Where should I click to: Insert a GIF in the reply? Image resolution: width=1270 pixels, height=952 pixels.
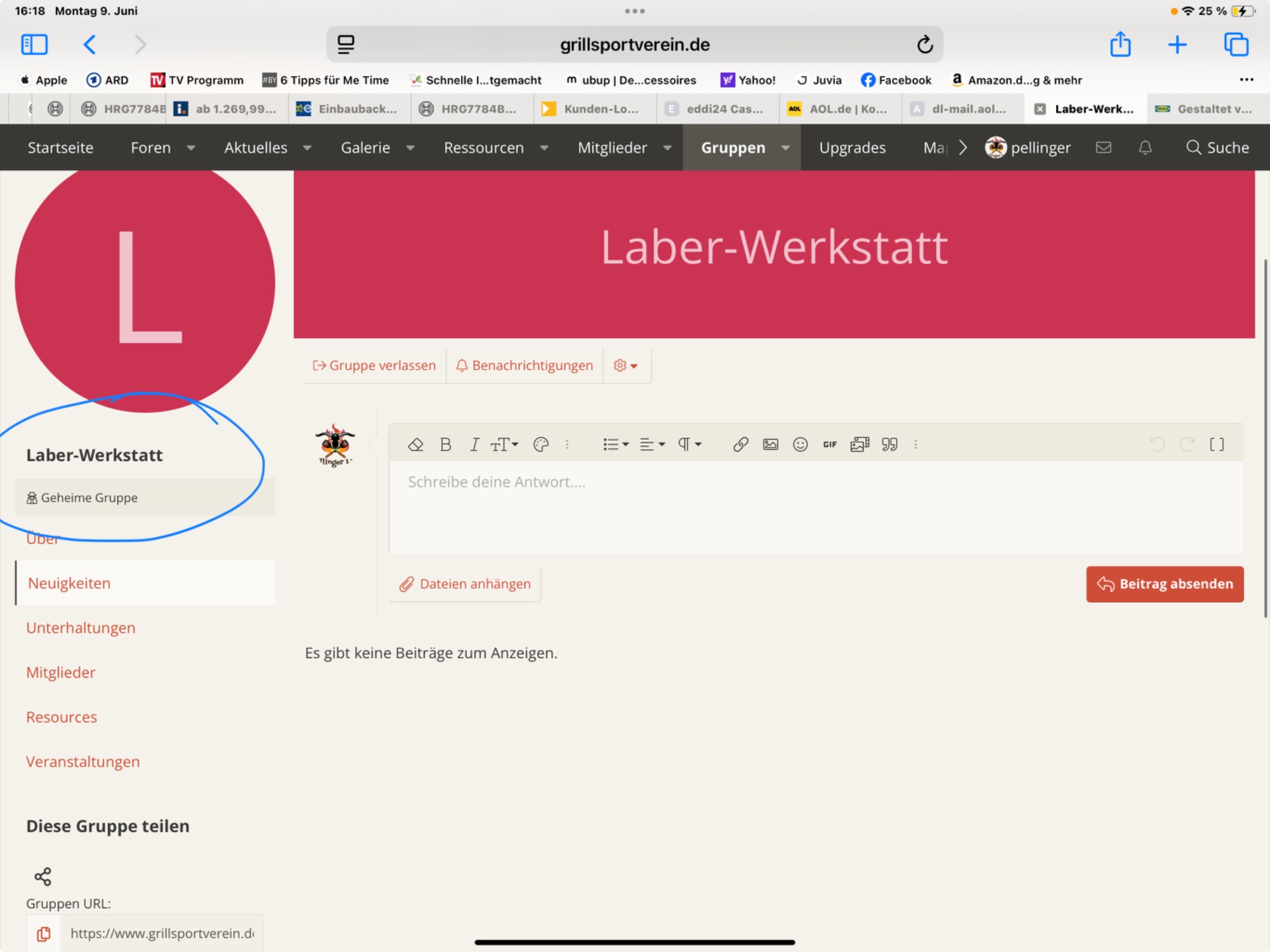(830, 445)
